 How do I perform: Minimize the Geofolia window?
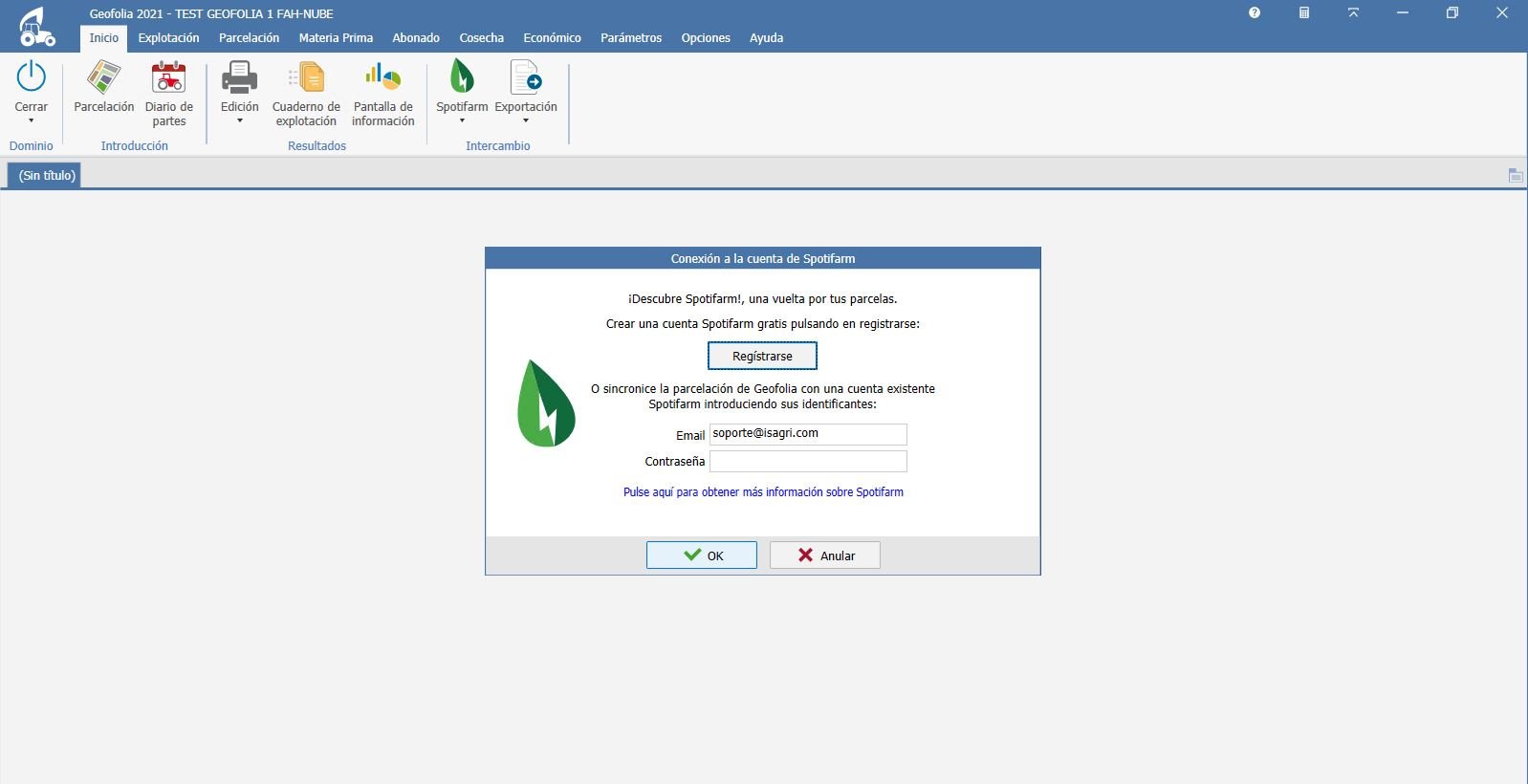pos(1402,12)
